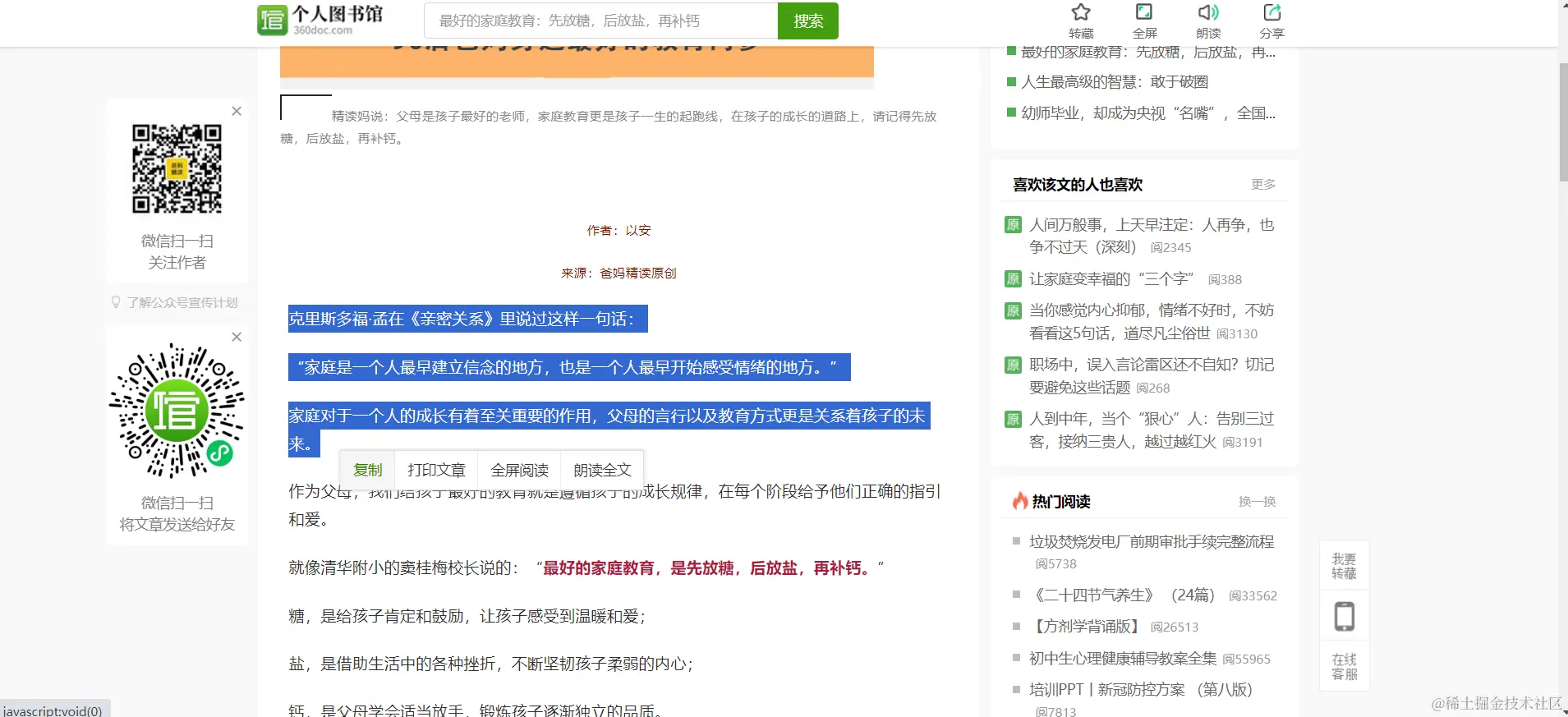Click the 作者：以安 text
1568x717 pixels.
[618, 230]
